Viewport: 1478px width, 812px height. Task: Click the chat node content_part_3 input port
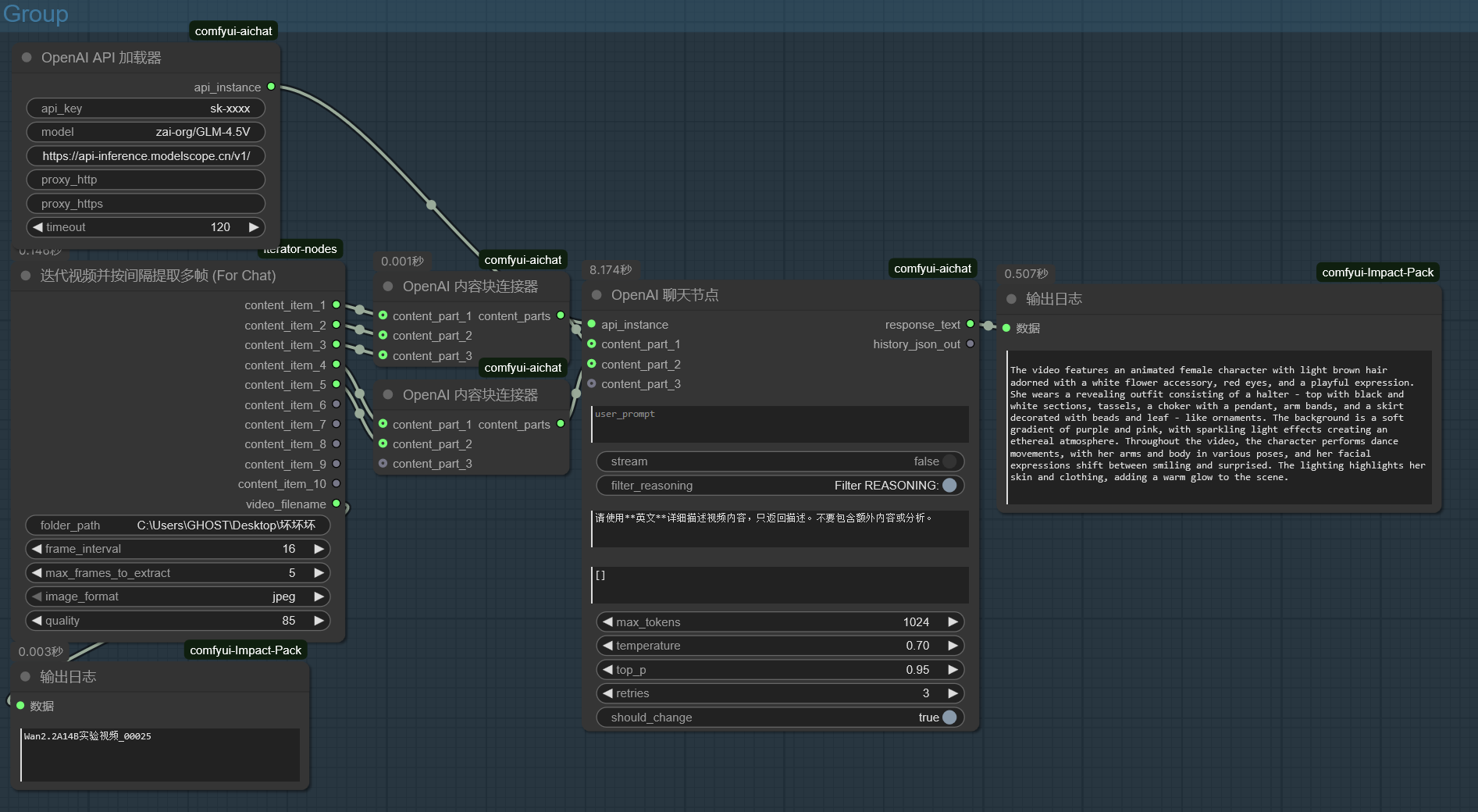pyautogui.click(x=592, y=383)
